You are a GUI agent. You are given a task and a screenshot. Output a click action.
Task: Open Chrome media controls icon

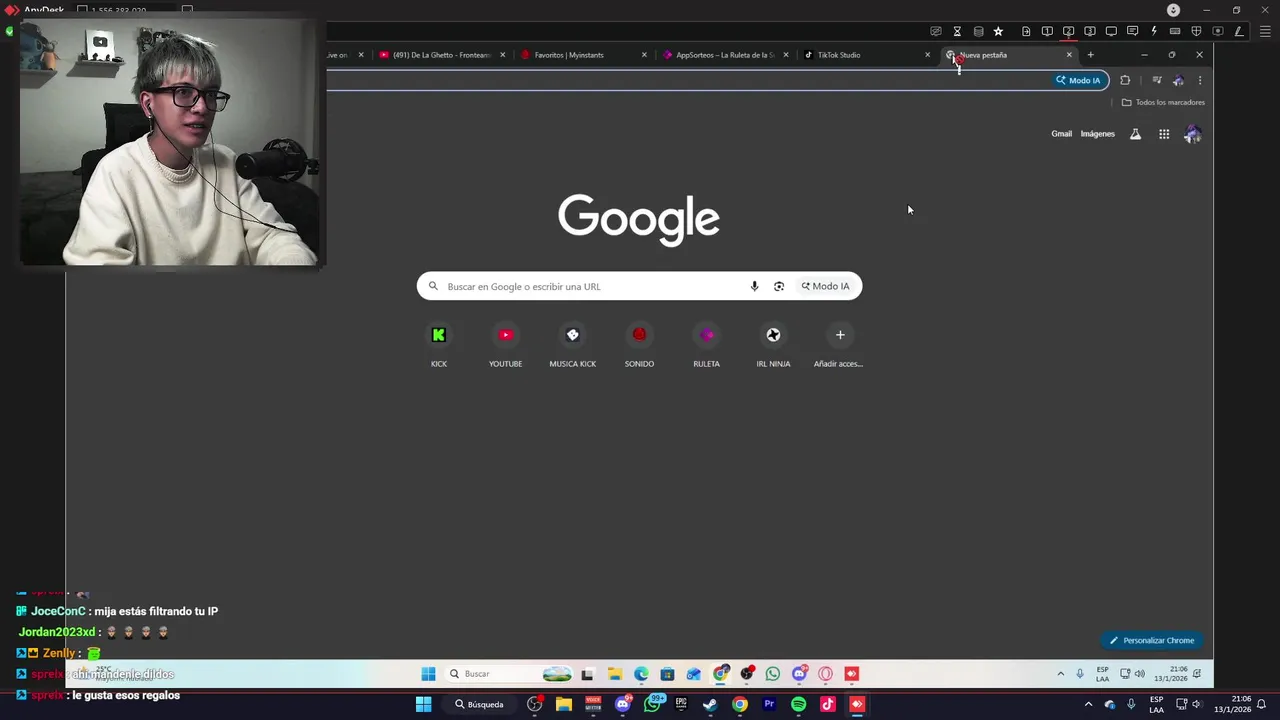pyautogui.click(x=1157, y=80)
